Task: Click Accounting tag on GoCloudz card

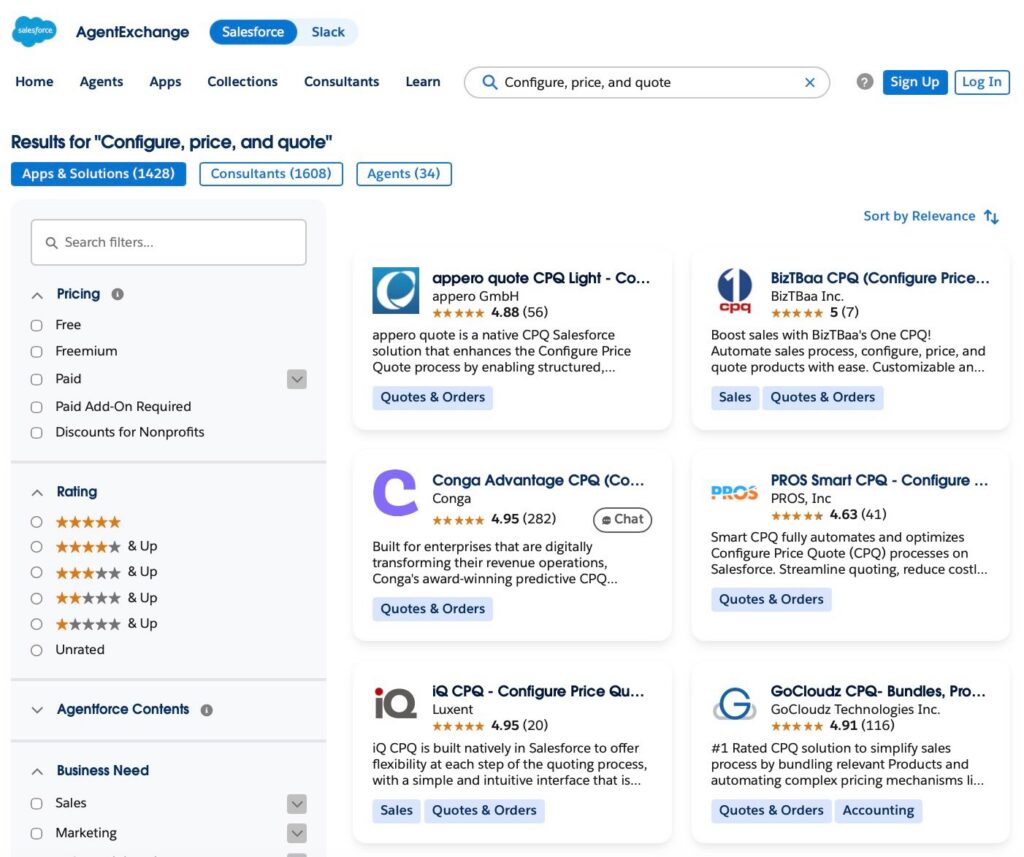Action: 878,811
